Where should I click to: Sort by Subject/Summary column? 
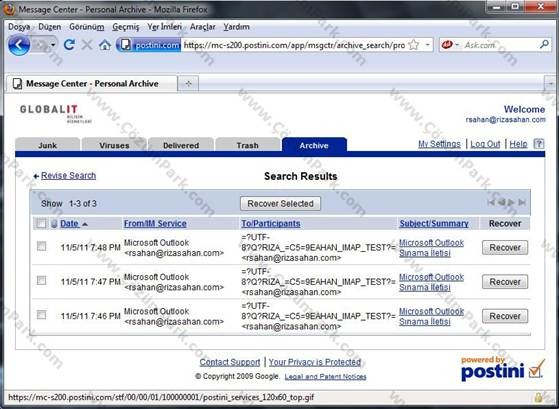[x=434, y=224]
